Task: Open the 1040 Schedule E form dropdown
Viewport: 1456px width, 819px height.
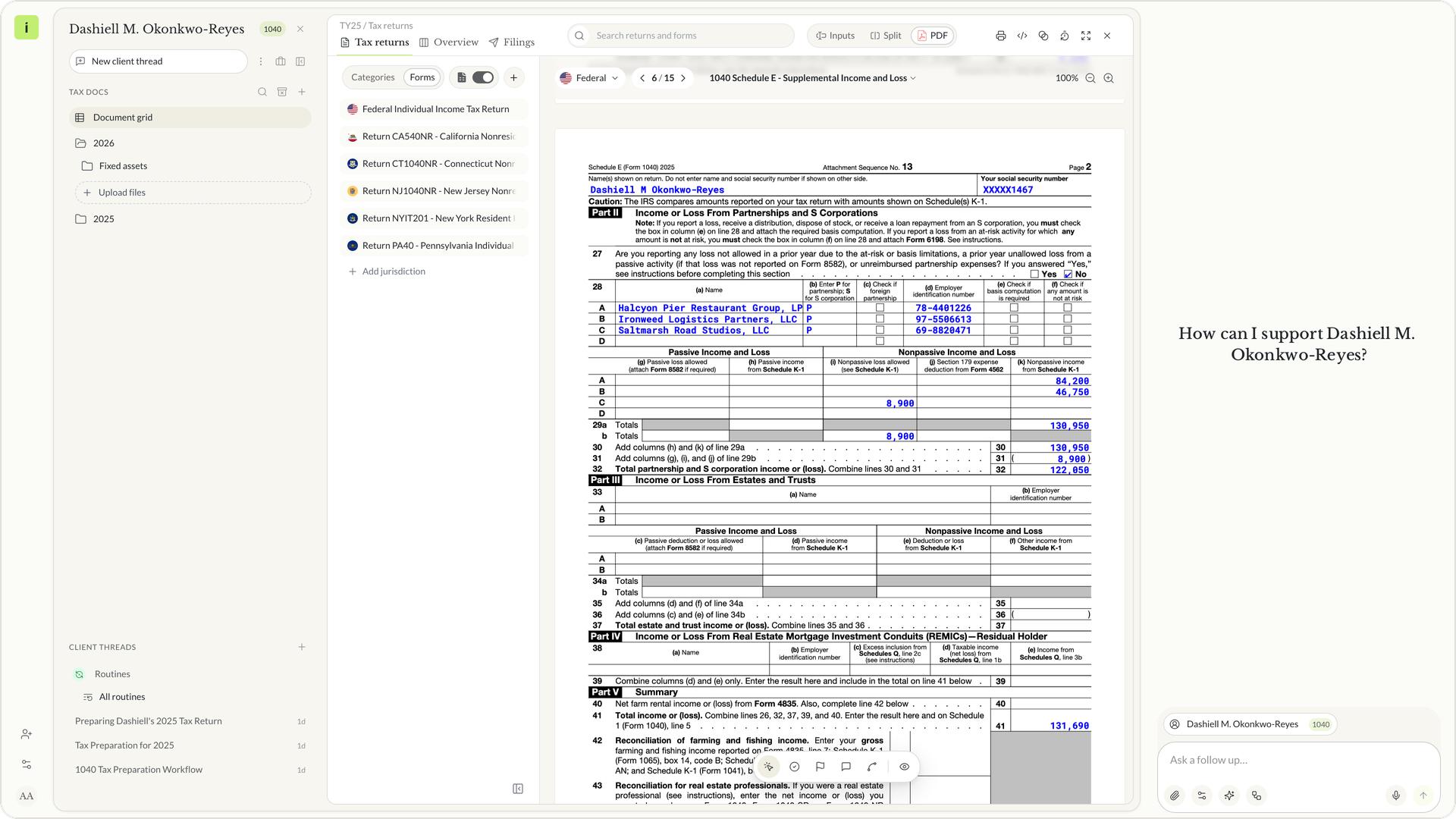Action: pos(812,78)
